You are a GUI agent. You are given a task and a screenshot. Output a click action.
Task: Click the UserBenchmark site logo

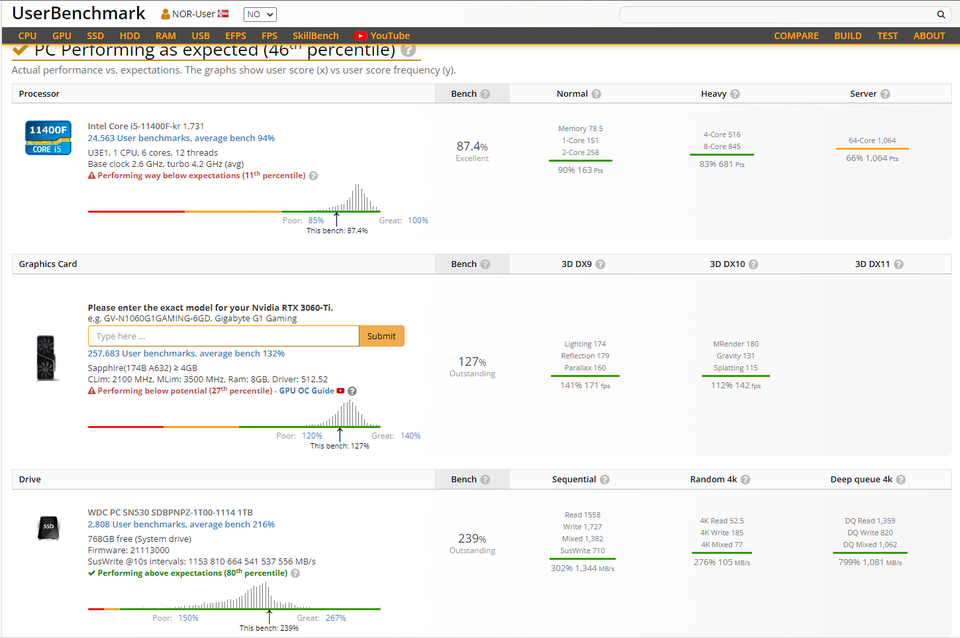click(78, 13)
